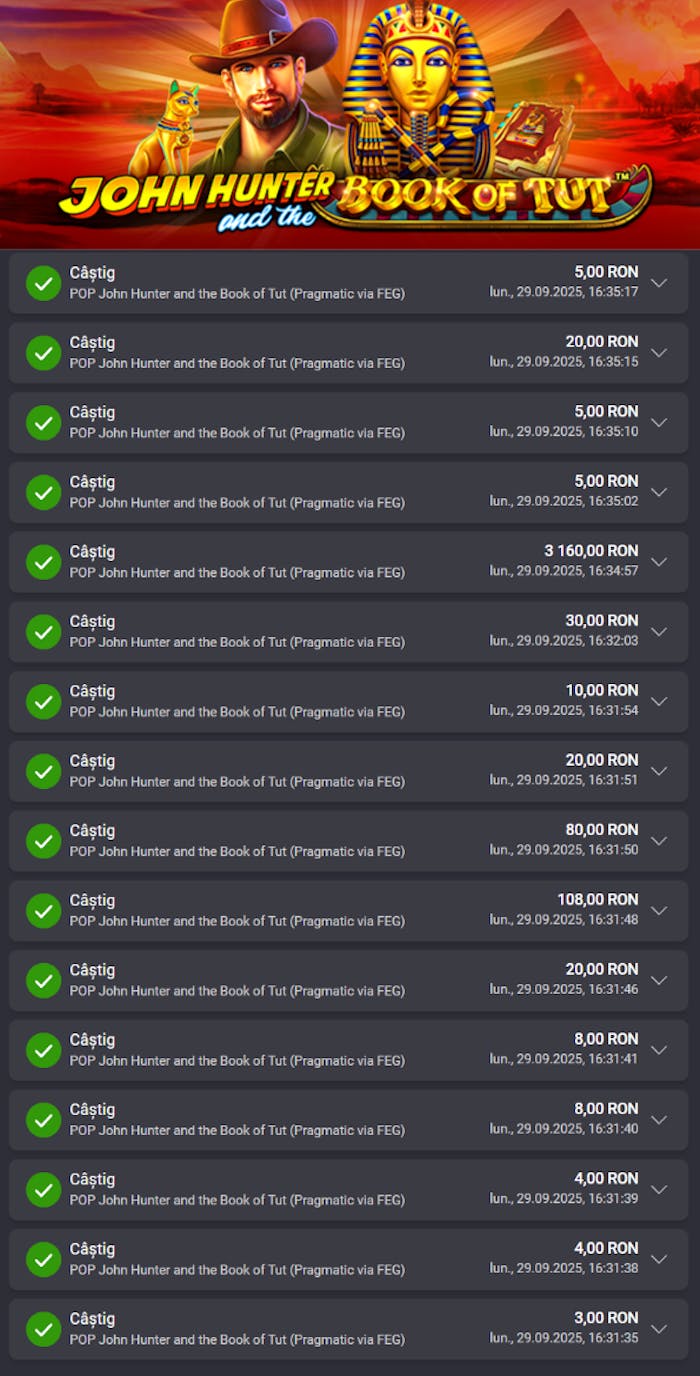Click green checkmark icon of 16:35:15 win
The image size is (700, 1376).
tap(43, 353)
